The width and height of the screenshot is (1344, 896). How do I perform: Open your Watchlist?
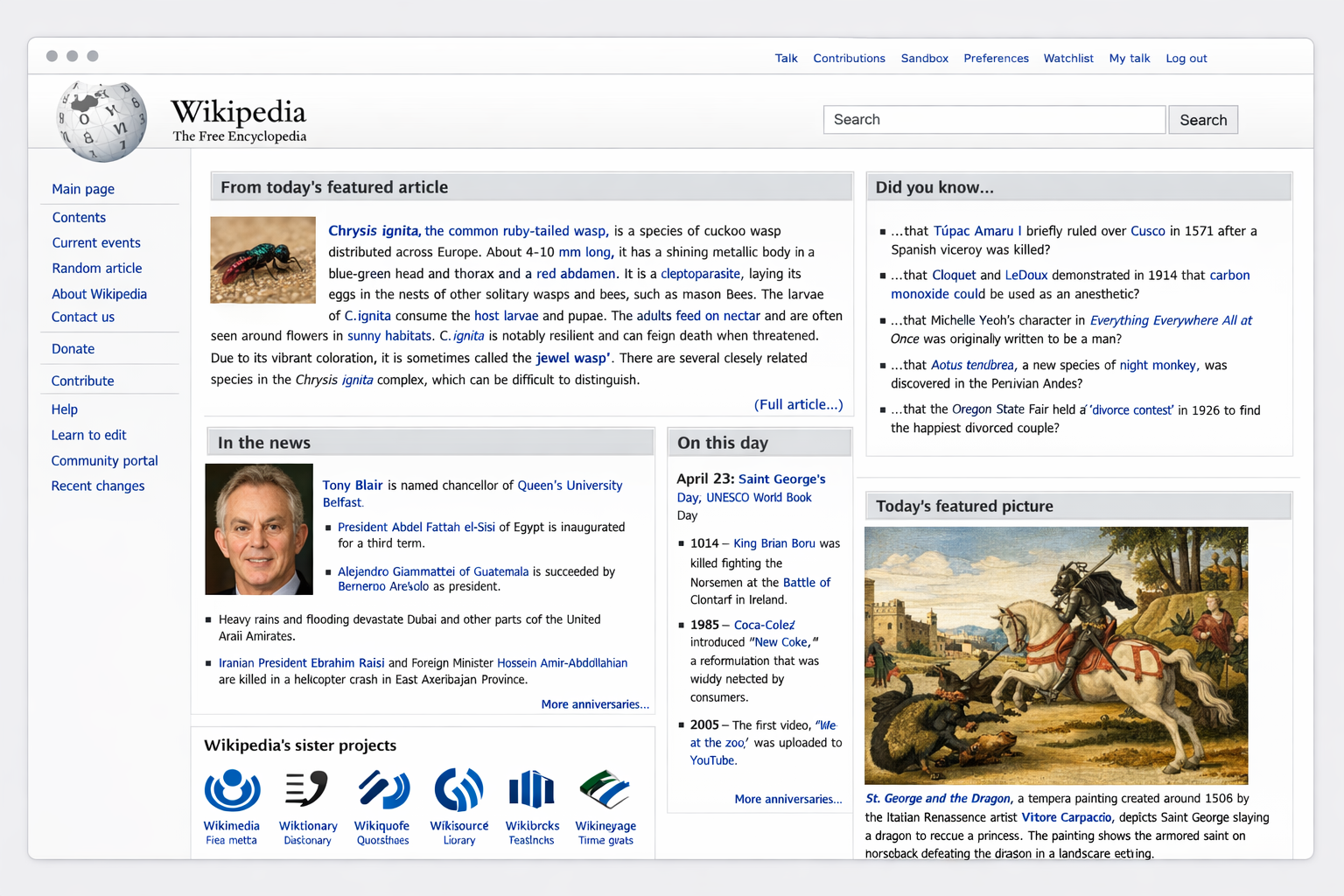1068,58
